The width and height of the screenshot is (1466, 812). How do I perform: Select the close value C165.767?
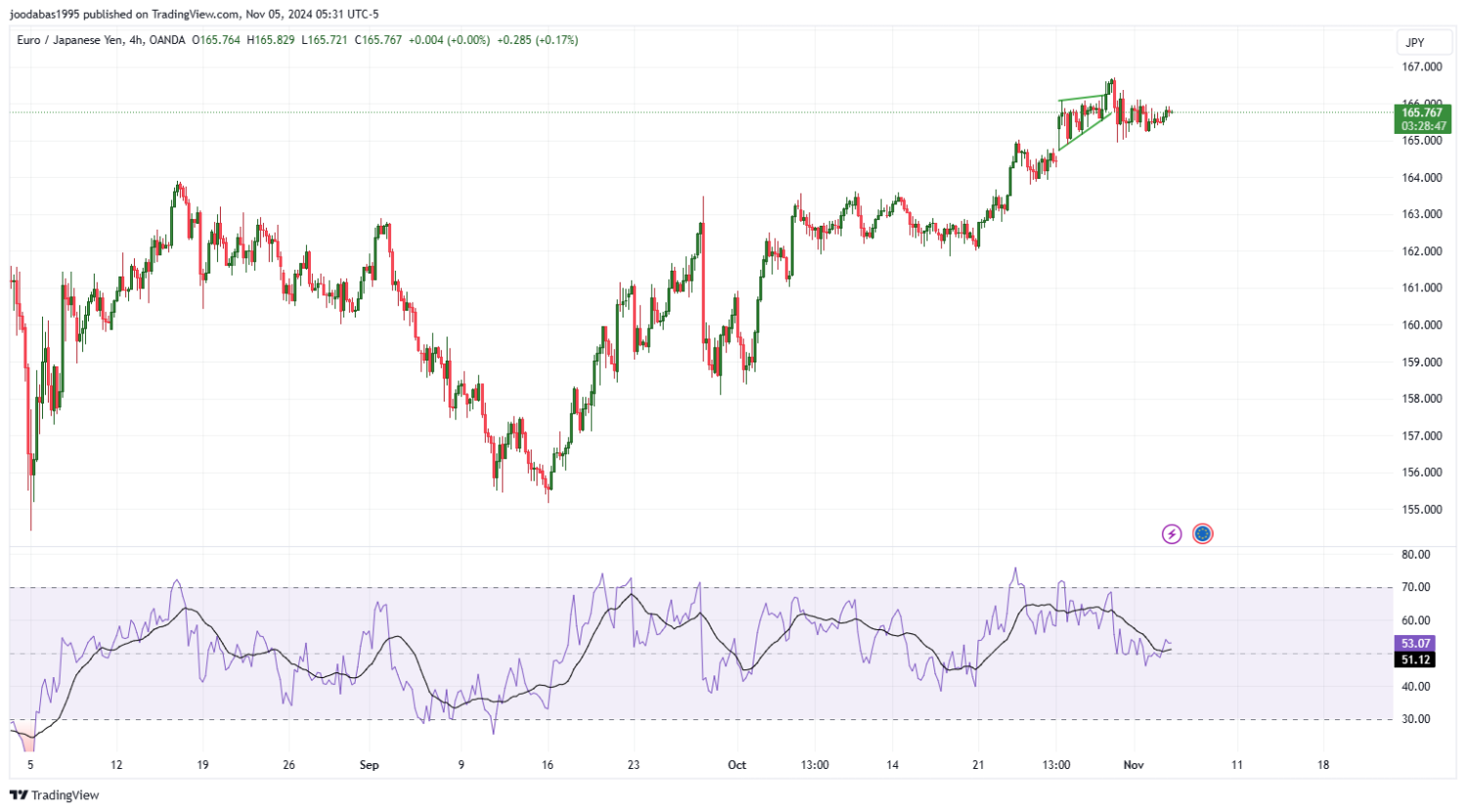378,40
